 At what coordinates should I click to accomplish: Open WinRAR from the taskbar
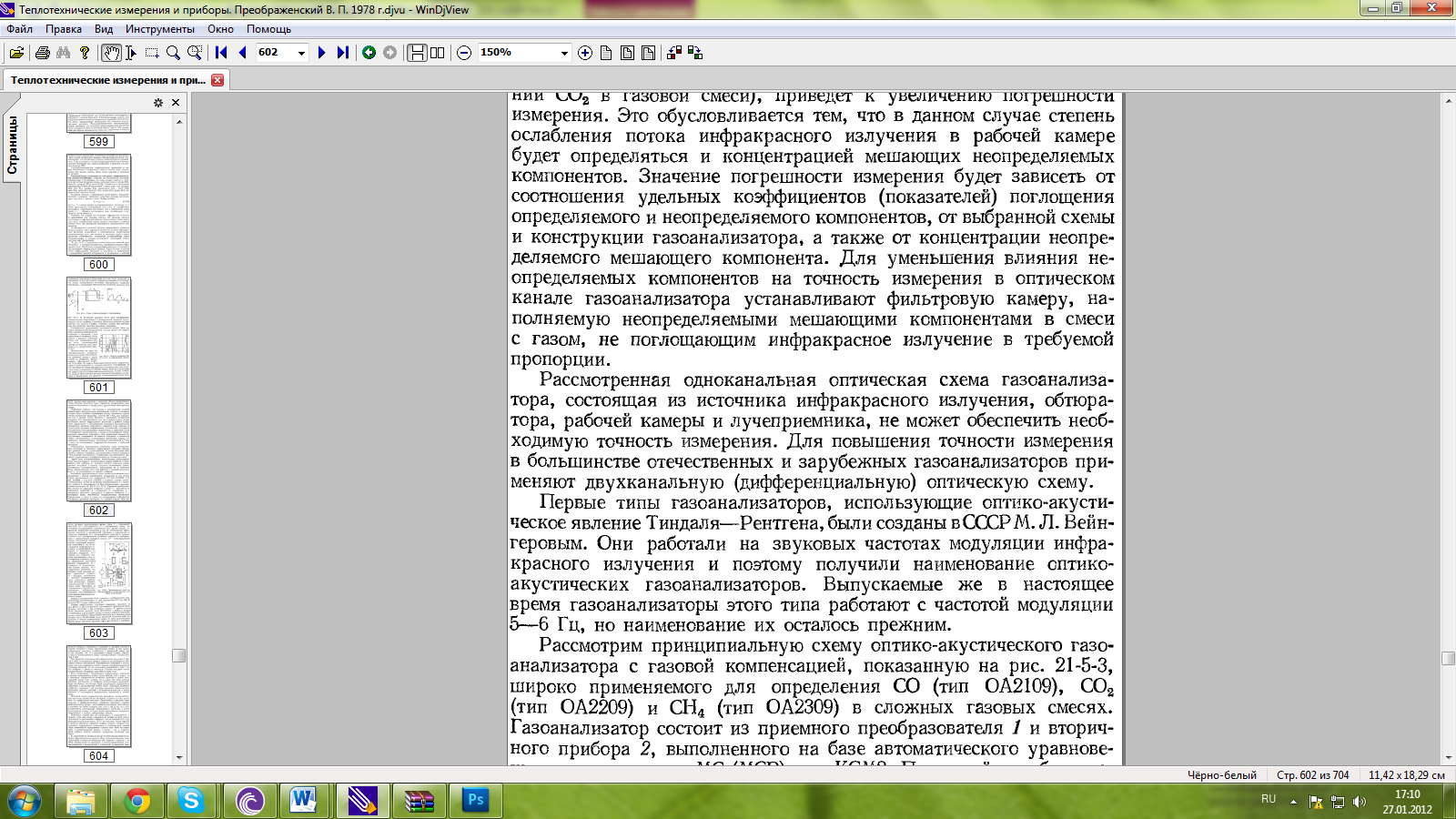(x=418, y=801)
